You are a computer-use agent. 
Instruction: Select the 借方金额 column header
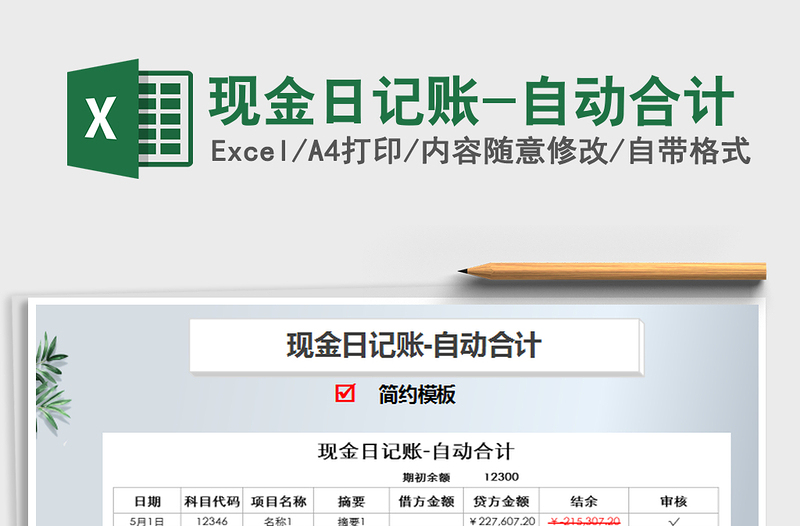click(426, 501)
